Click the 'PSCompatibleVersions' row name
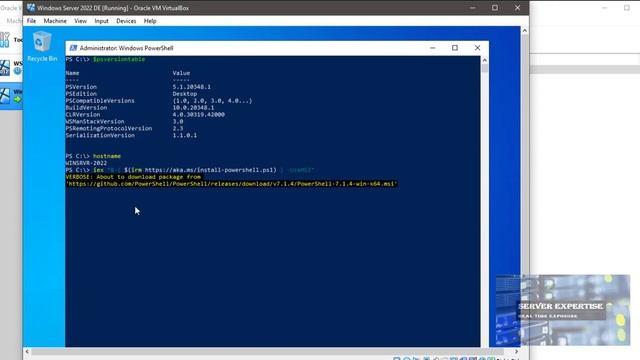 point(100,101)
